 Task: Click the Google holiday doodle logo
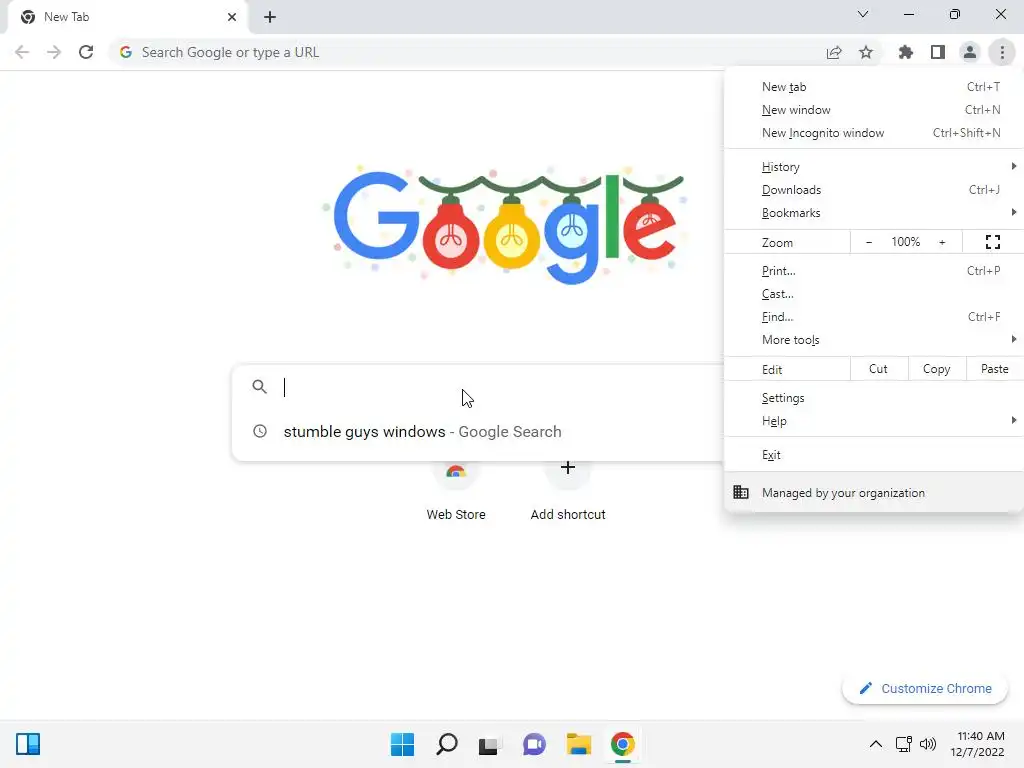[x=505, y=225]
